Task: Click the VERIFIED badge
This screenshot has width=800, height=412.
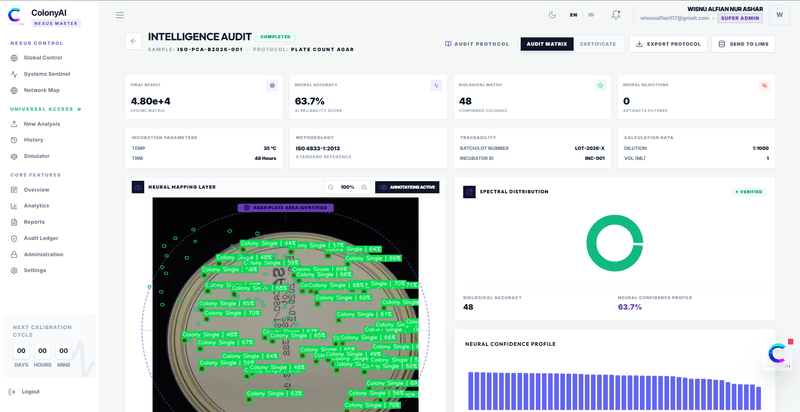Action: click(x=749, y=192)
